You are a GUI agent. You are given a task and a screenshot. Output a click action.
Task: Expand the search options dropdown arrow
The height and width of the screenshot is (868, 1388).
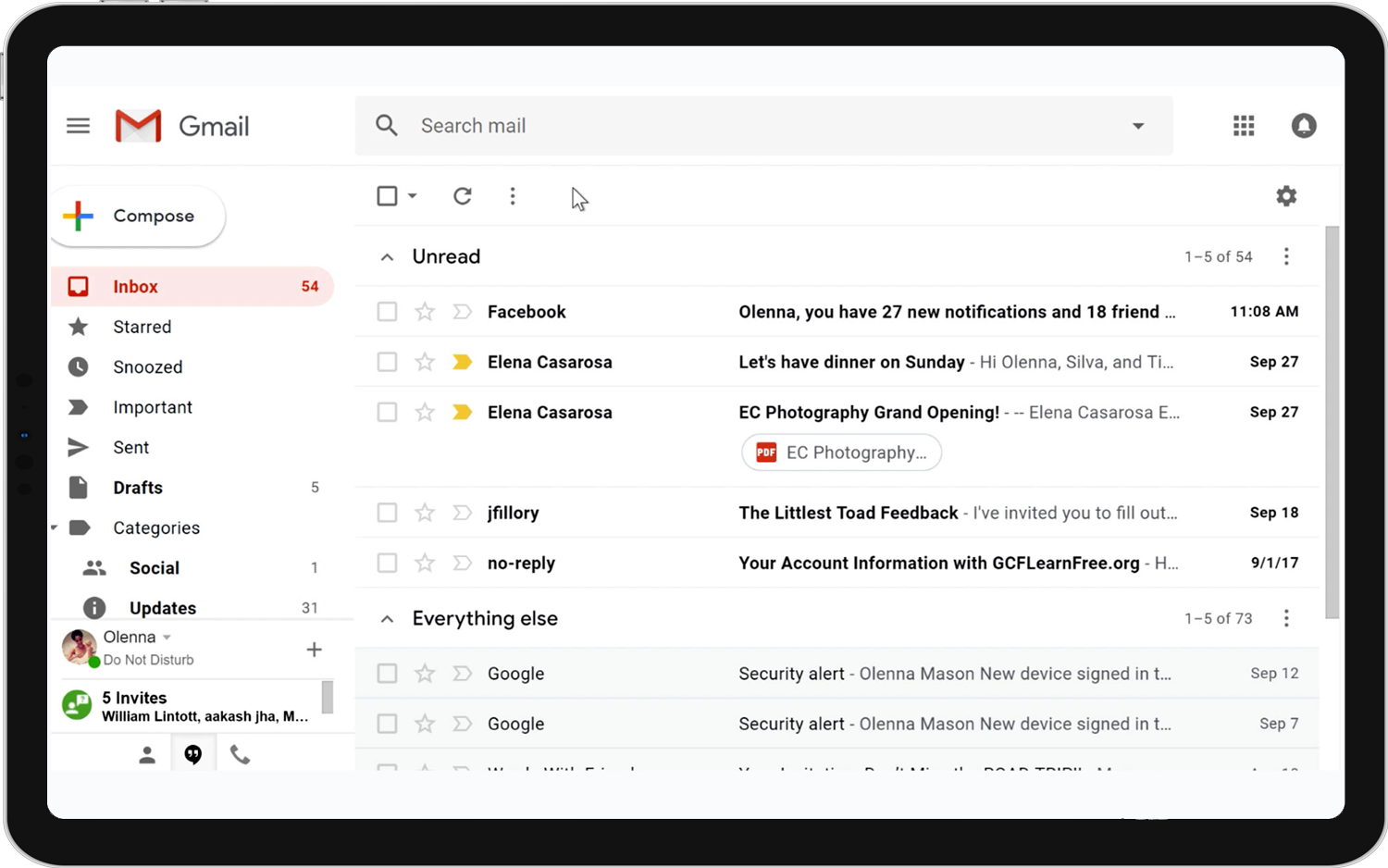click(x=1138, y=126)
